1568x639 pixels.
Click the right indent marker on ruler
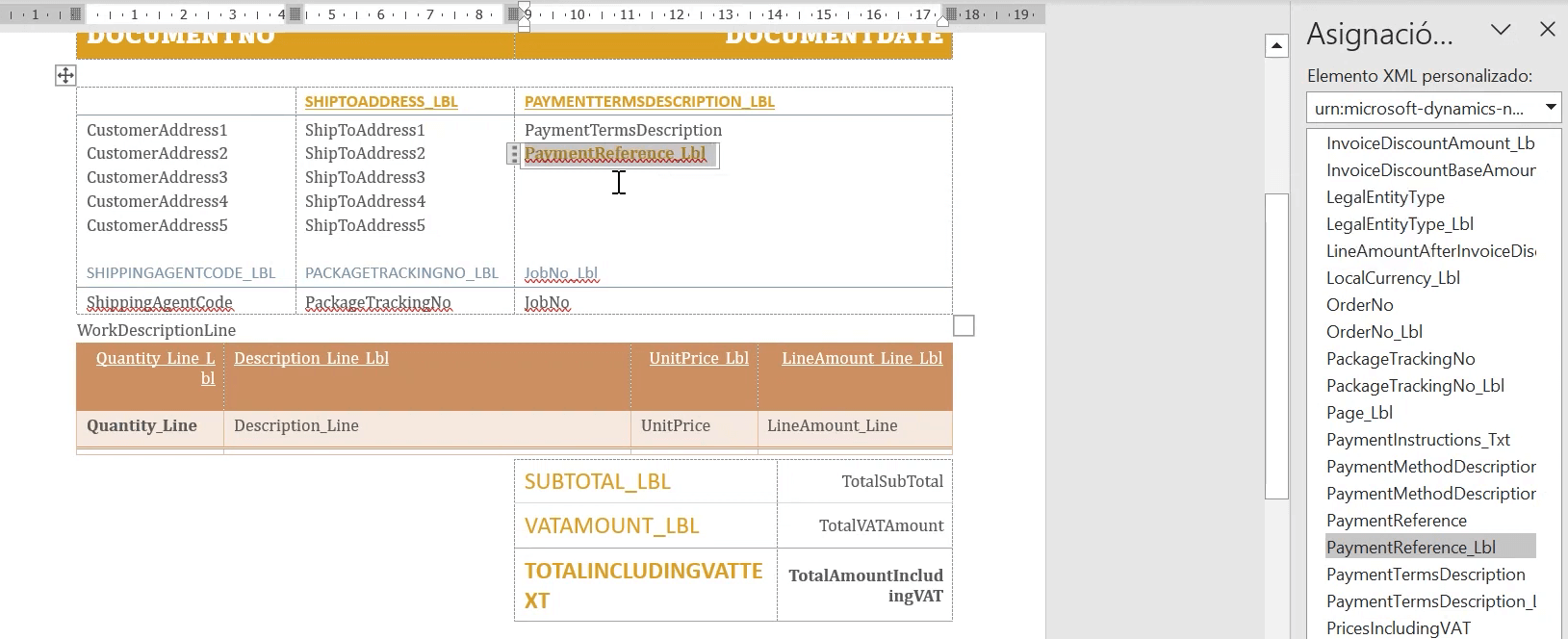click(x=942, y=21)
